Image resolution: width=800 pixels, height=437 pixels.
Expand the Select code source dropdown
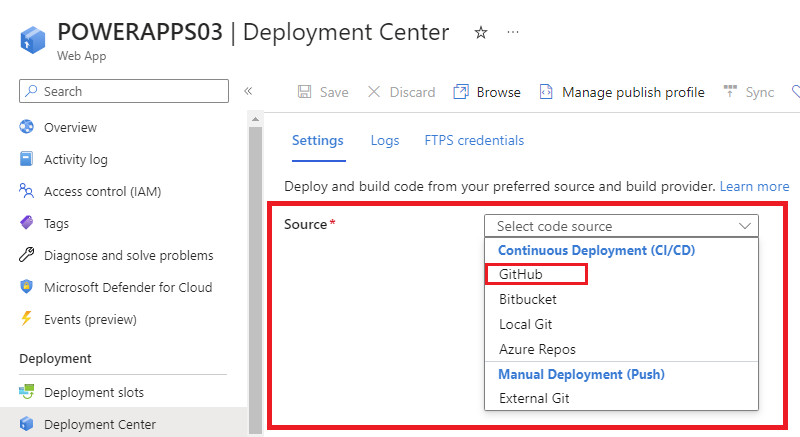(x=621, y=226)
